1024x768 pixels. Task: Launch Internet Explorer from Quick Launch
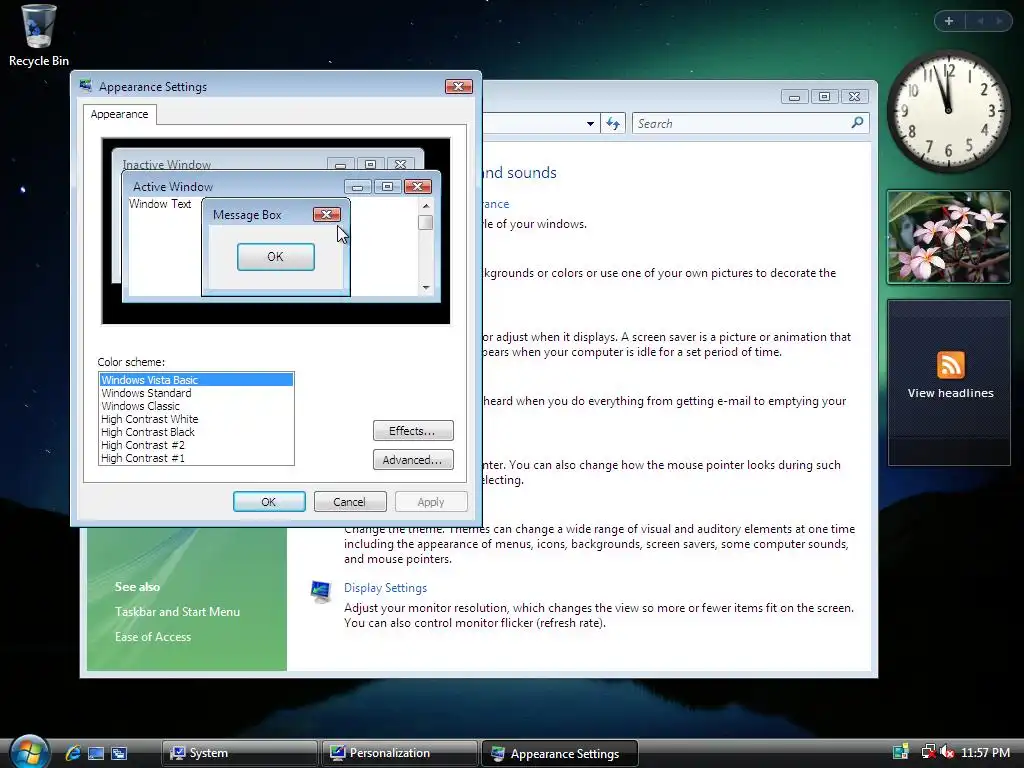(72, 753)
